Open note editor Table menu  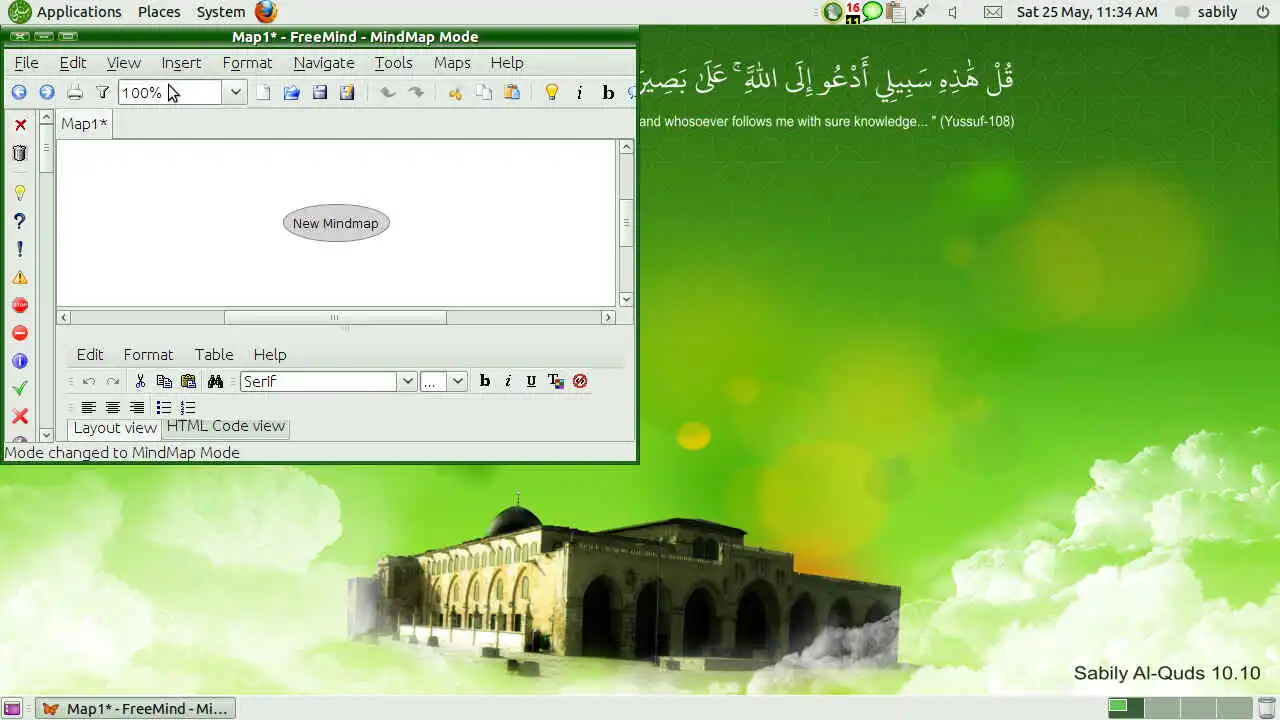[x=214, y=355]
